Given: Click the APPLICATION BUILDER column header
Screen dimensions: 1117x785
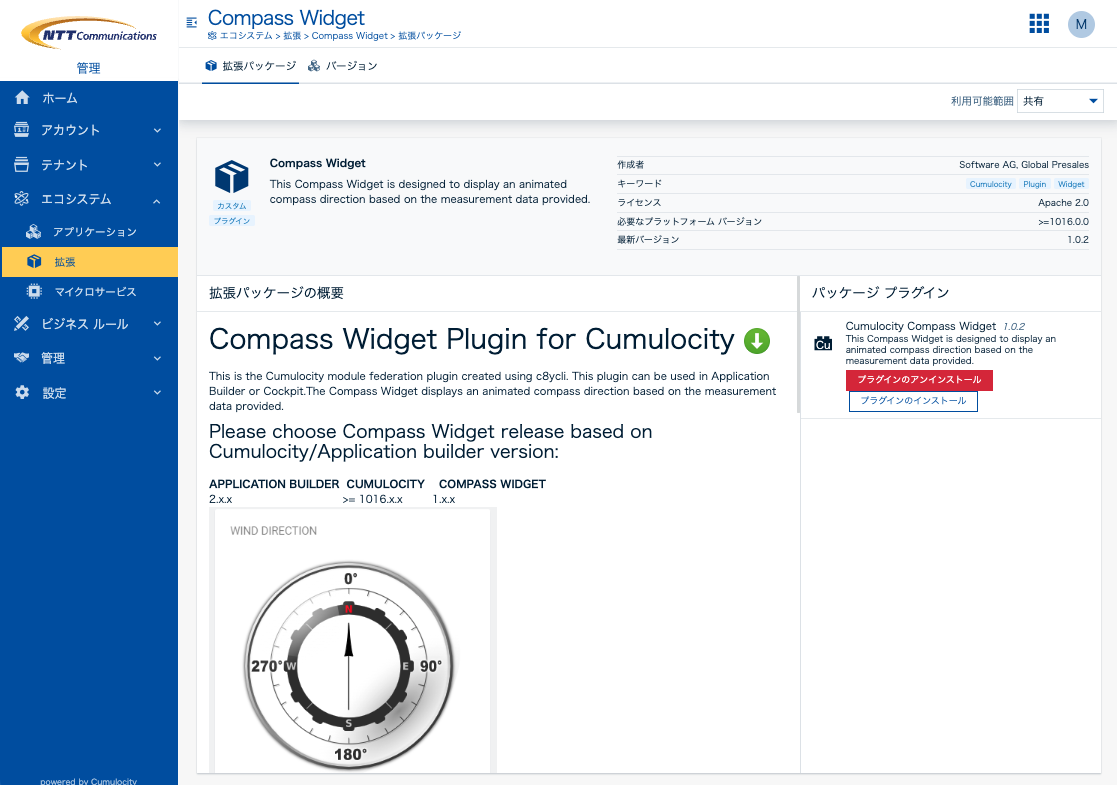Looking at the screenshot, I should pos(274,484).
